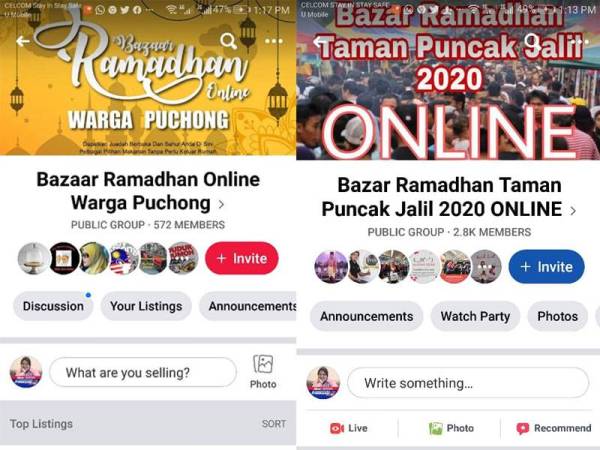The image size is (600, 450).
Task: Select the Watch Party tab
Action: point(475,316)
